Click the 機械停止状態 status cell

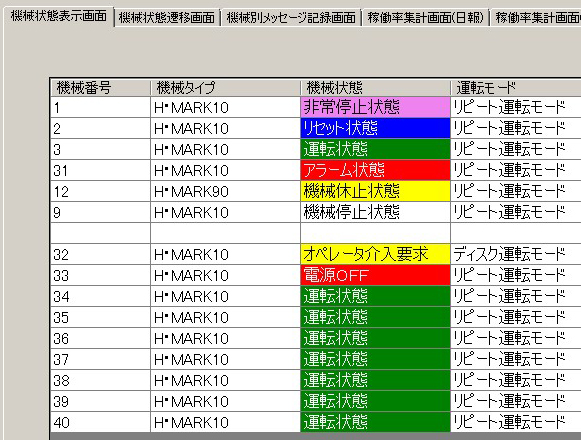click(x=375, y=212)
